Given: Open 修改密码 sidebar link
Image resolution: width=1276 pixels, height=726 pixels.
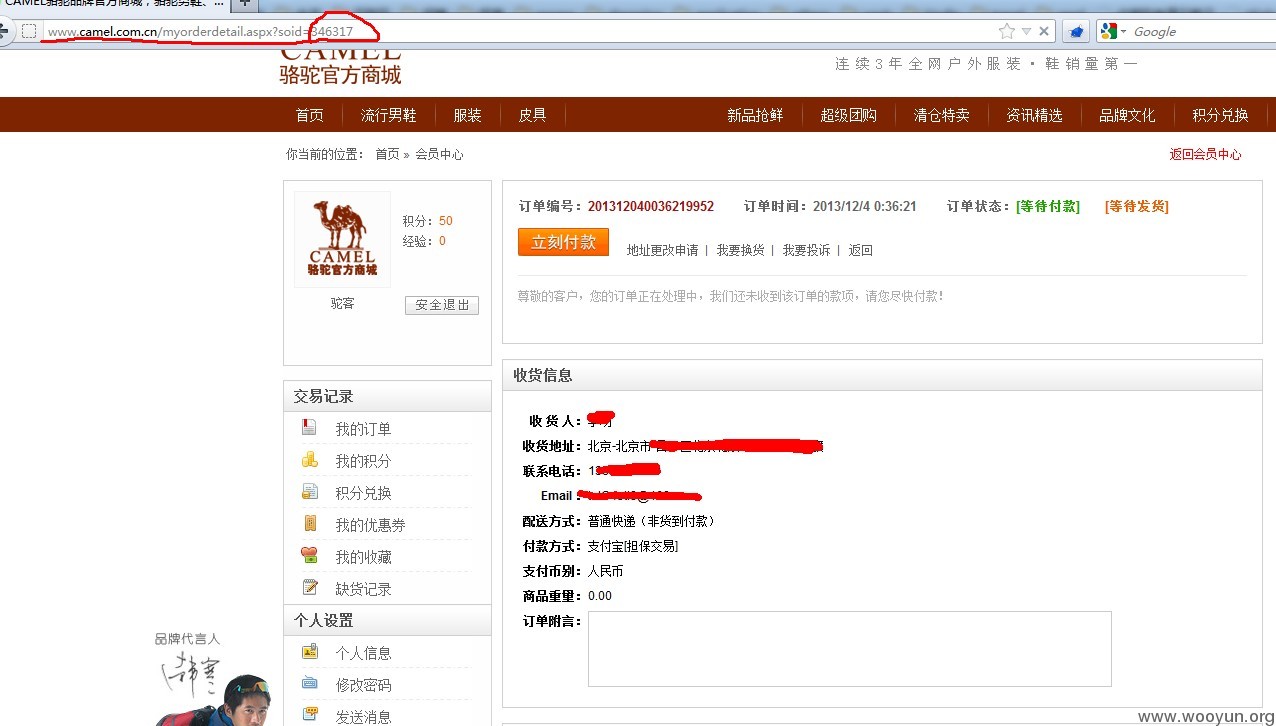Looking at the screenshot, I should (363, 685).
